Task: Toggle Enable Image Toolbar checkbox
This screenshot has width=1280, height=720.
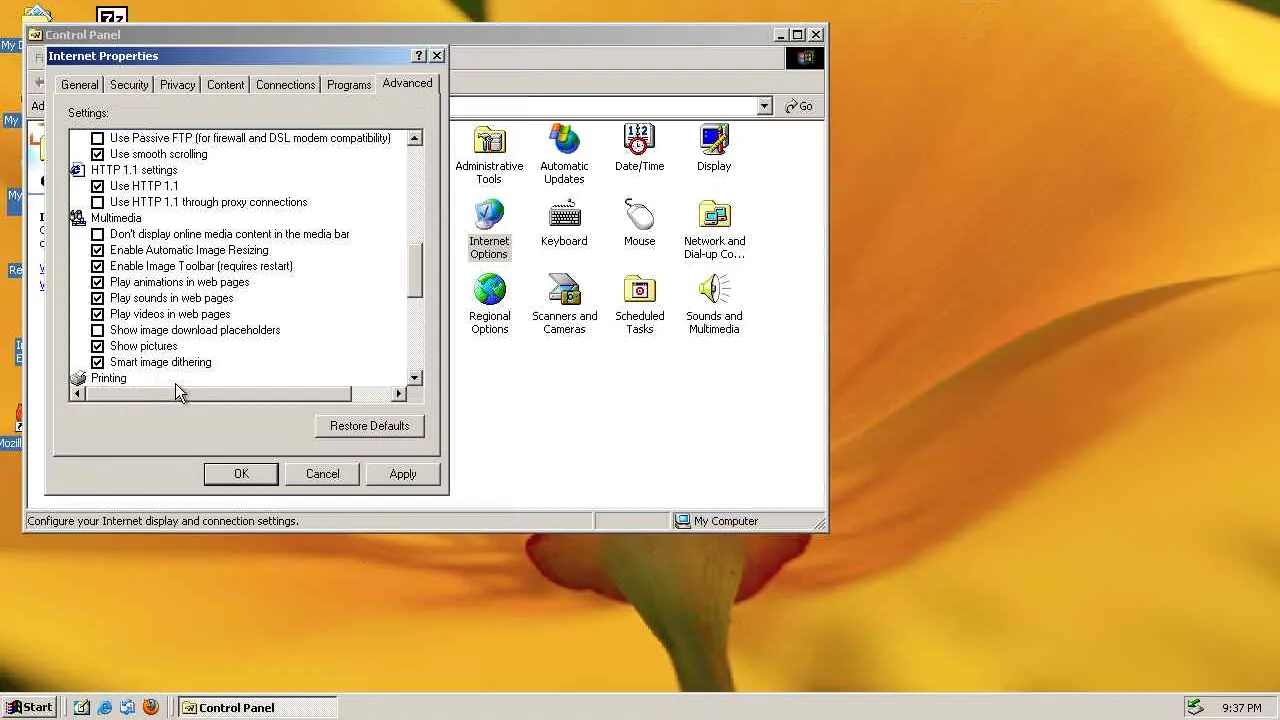Action: 97,266
